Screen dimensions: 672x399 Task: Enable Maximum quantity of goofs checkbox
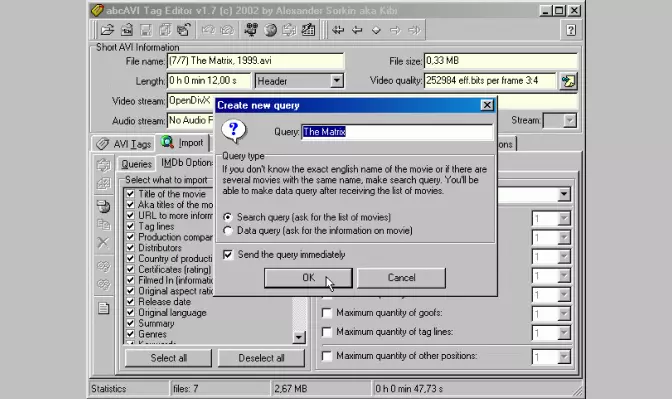point(327,313)
